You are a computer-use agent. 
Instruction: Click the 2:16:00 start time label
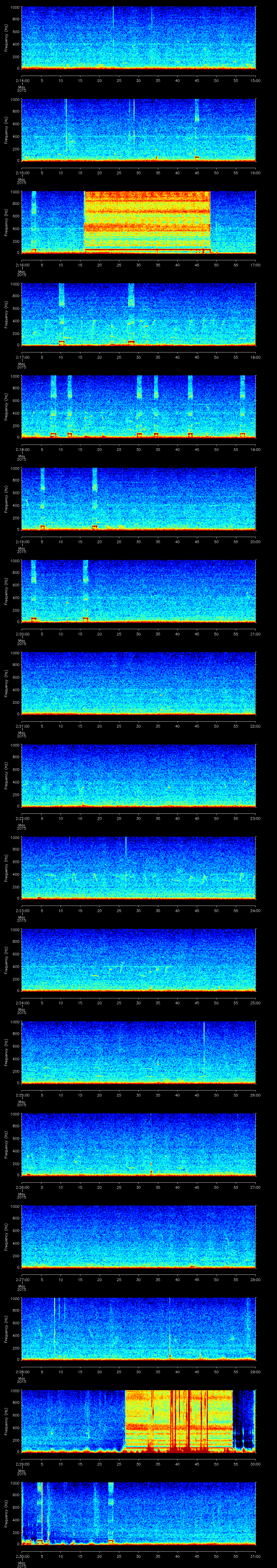[x=22, y=265]
